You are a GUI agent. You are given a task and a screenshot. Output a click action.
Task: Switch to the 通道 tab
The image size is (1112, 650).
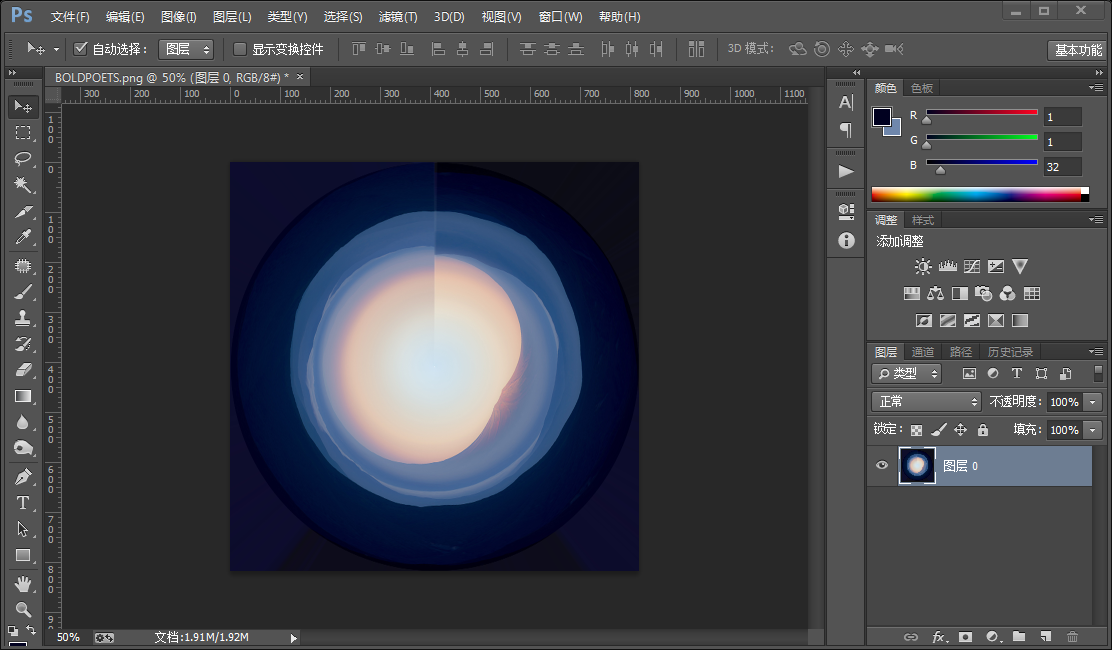click(923, 352)
